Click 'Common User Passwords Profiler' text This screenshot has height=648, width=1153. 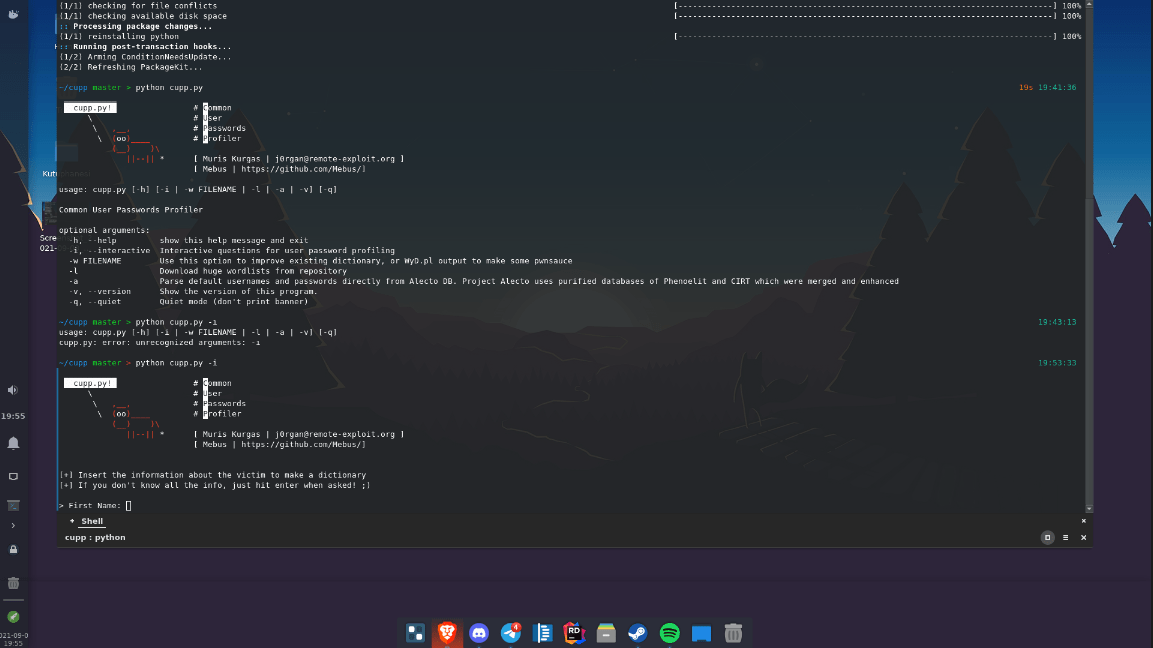(x=131, y=210)
